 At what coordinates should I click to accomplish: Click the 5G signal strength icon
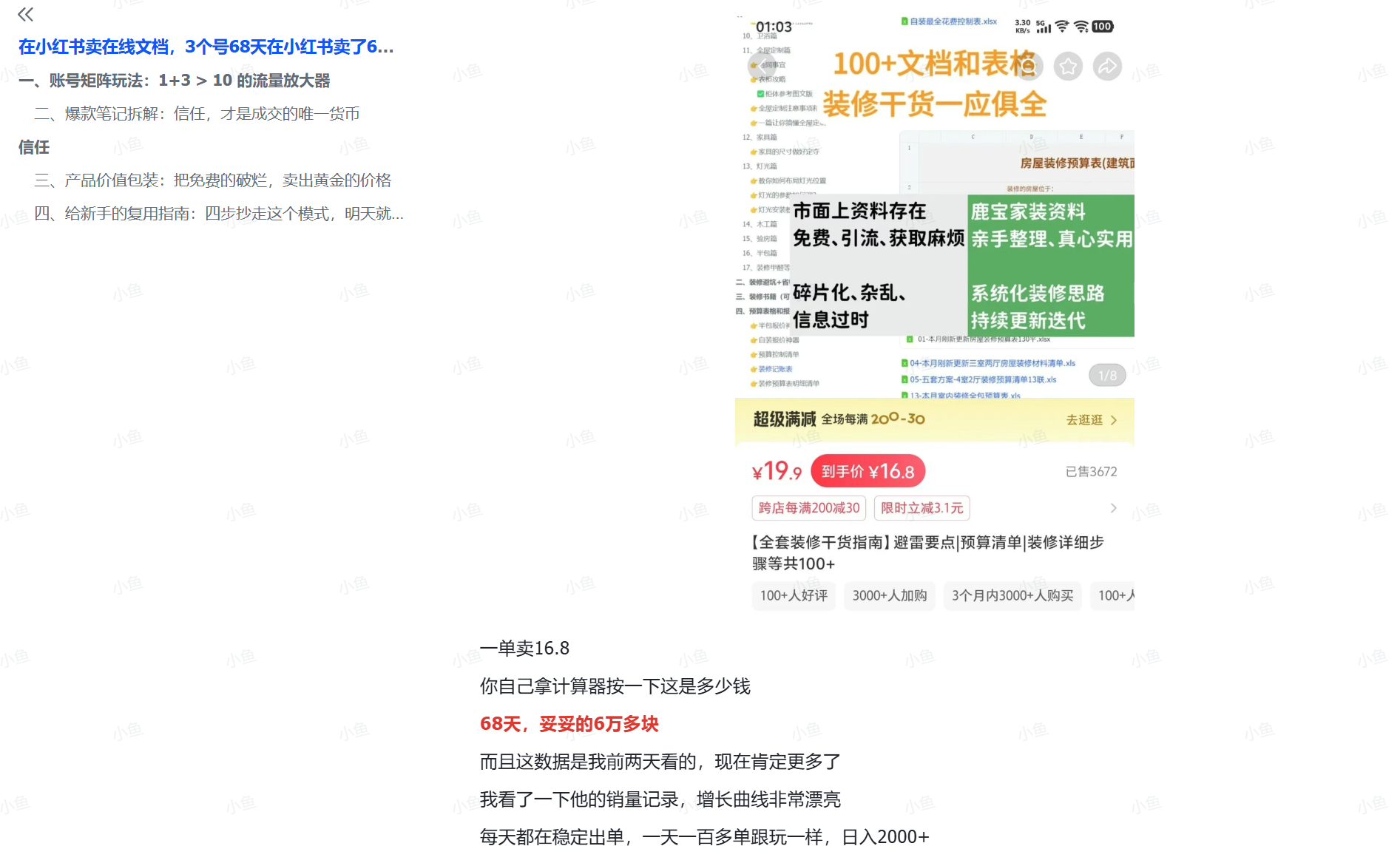[x=1044, y=26]
